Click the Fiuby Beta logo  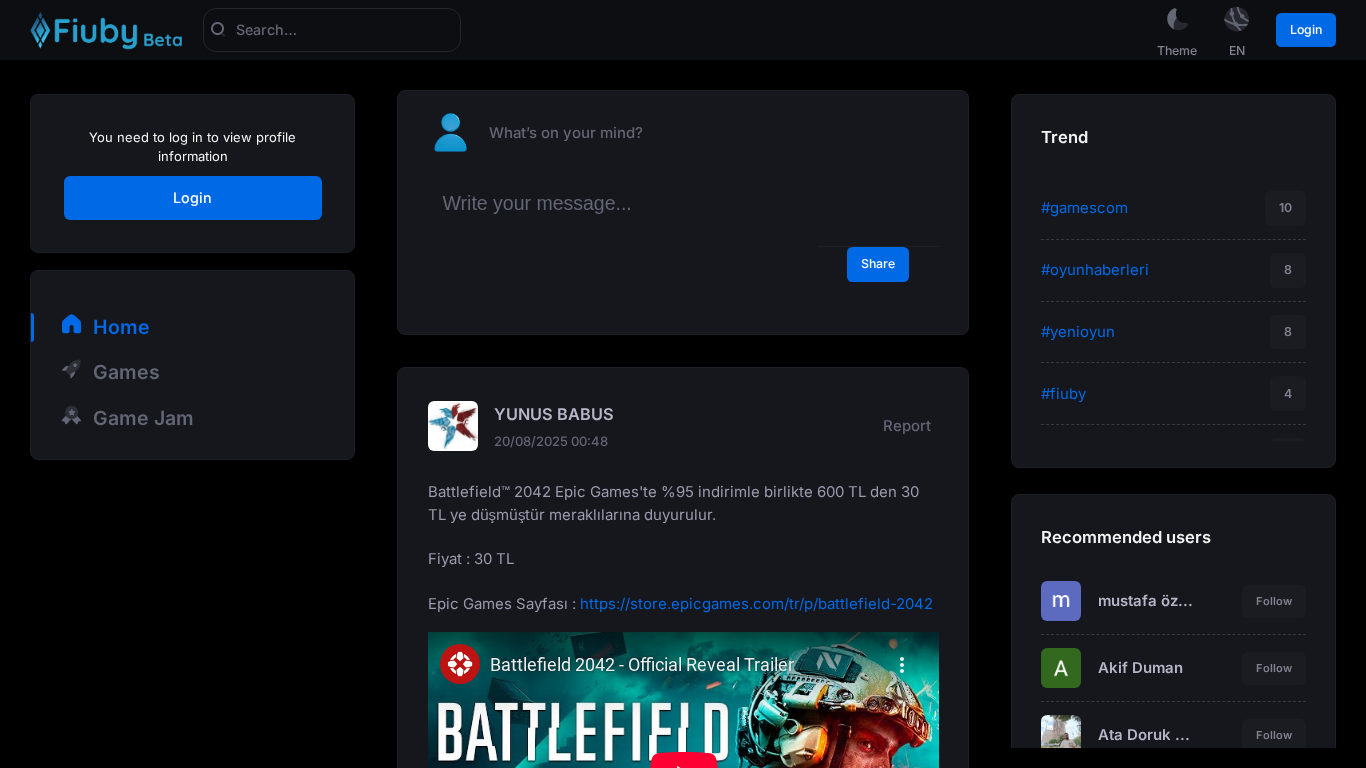tap(106, 31)
